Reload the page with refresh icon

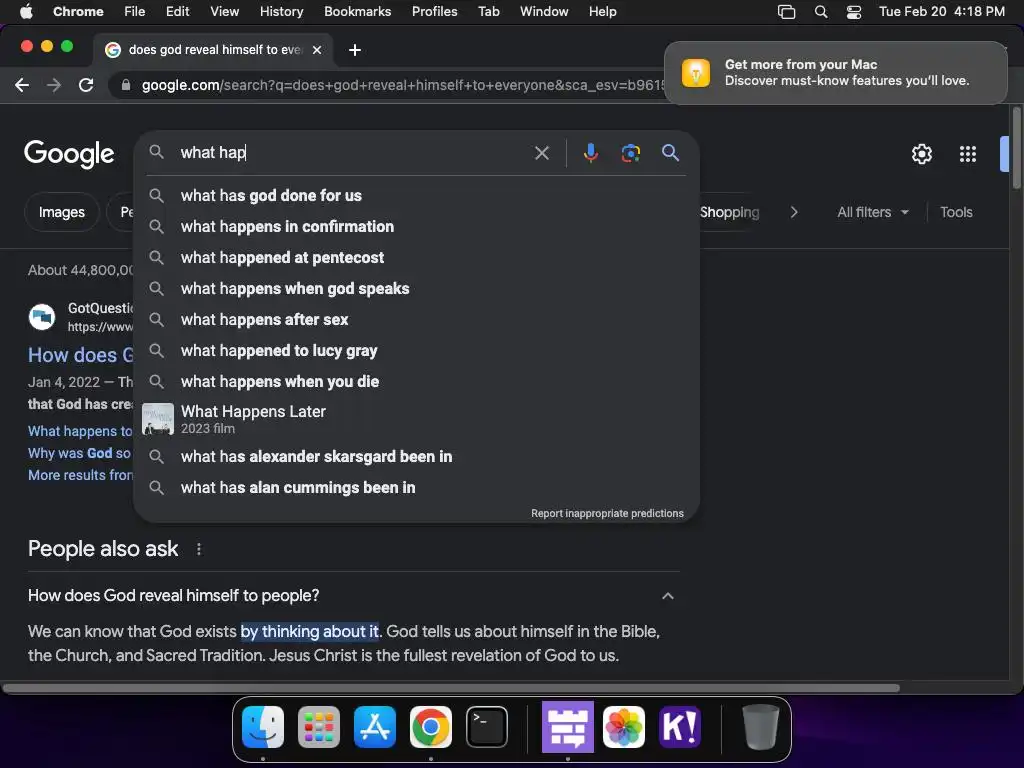coord(86,85)
